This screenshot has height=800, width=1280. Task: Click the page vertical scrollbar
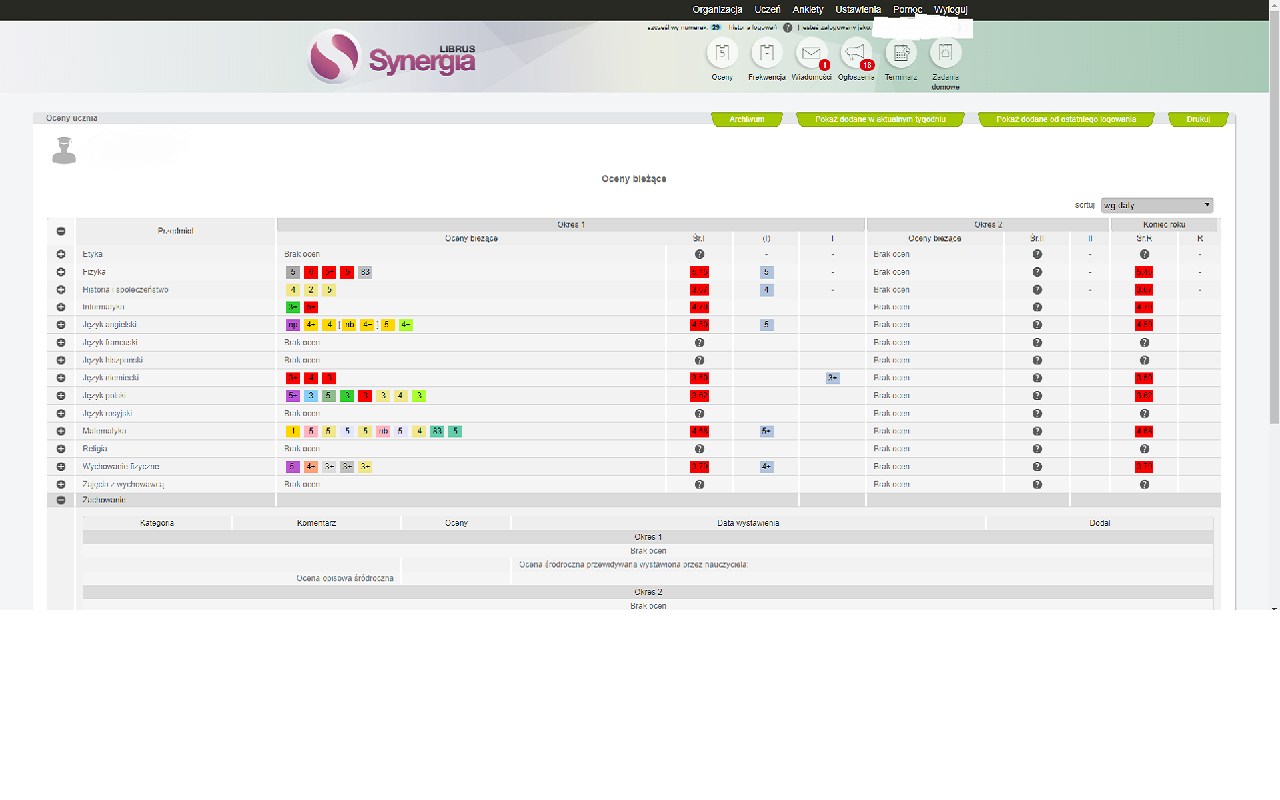1273,300
